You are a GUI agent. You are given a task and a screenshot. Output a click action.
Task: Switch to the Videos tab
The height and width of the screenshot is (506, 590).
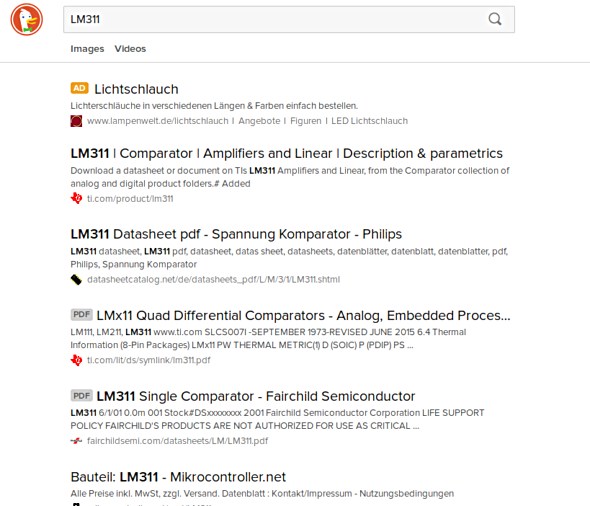click(x=130, y=49)
